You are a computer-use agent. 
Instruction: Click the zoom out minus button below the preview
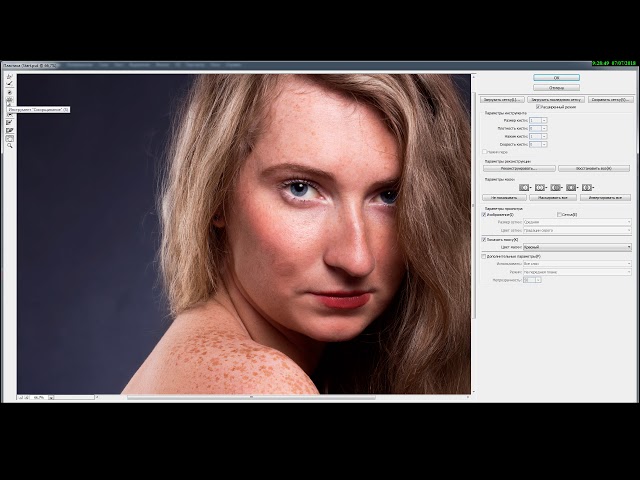(20, 397)
